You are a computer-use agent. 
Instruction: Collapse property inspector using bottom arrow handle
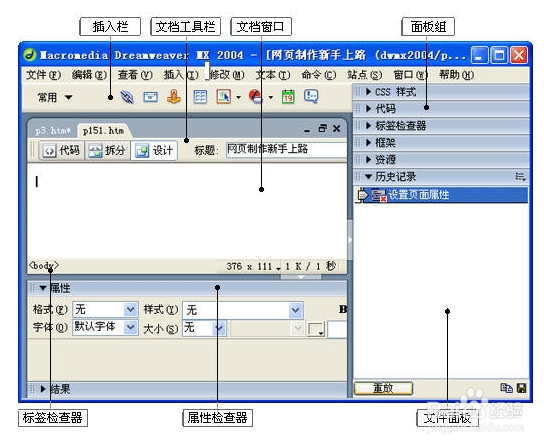[301, 277]
